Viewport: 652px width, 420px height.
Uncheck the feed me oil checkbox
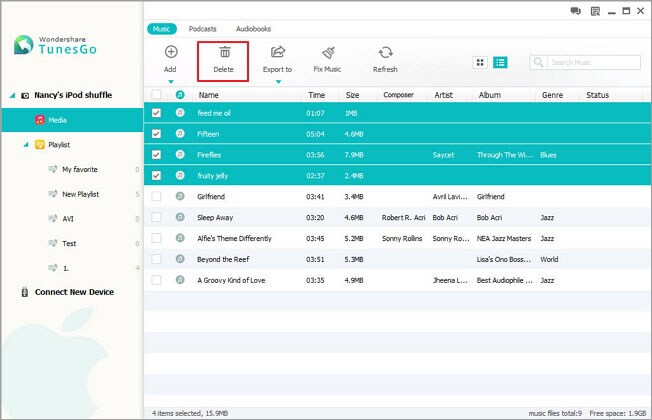(x=156, y=113)
